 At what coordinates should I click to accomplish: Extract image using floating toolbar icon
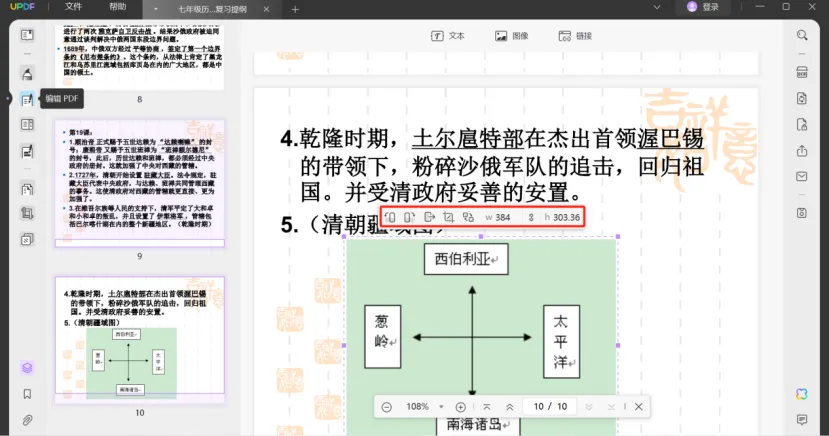[x=429, y=217]
